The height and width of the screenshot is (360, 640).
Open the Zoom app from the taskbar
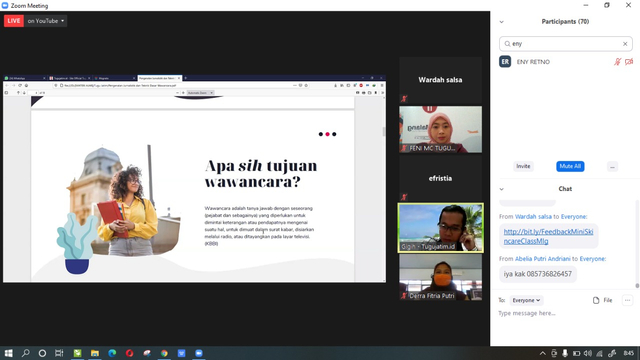tap(199, 353)
